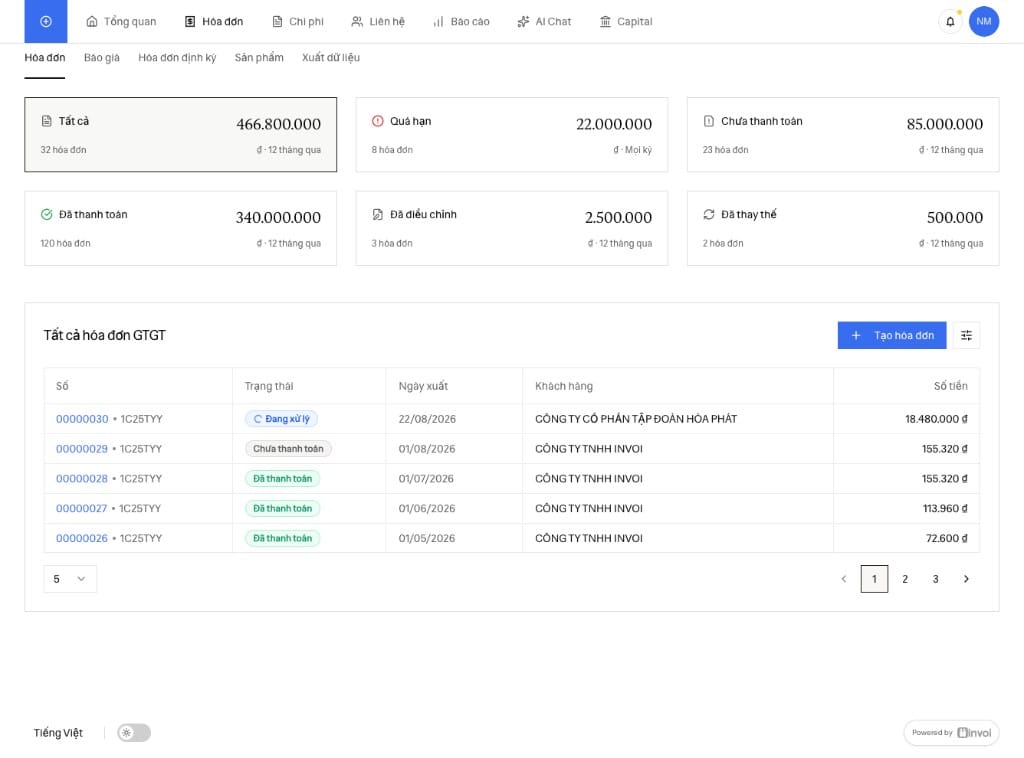Open invoice 00000026
The height and width of the screenshot is (758, 1024).
pos(82,539)
